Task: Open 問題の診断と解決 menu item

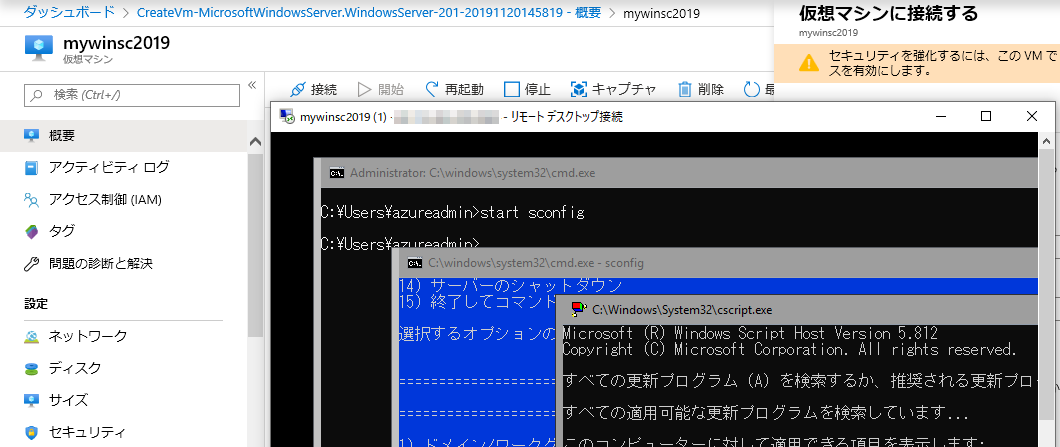Action: [123, 264]
